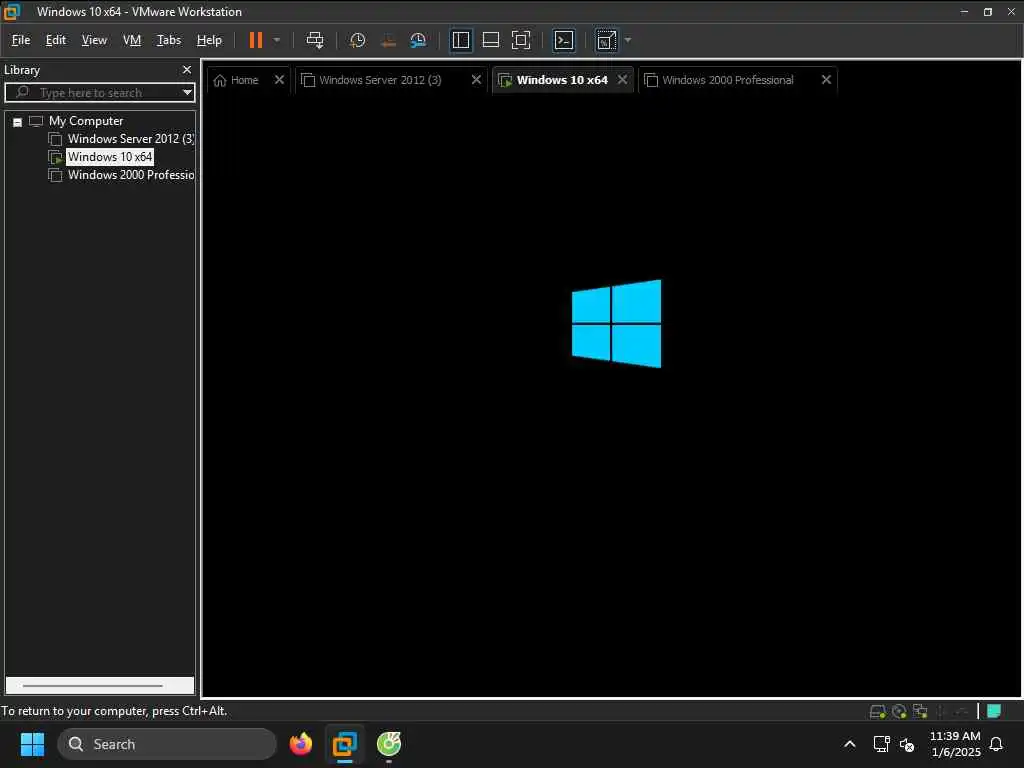Click the network adapter status icon
The image size is (1024, 768).
click(920, 712)
